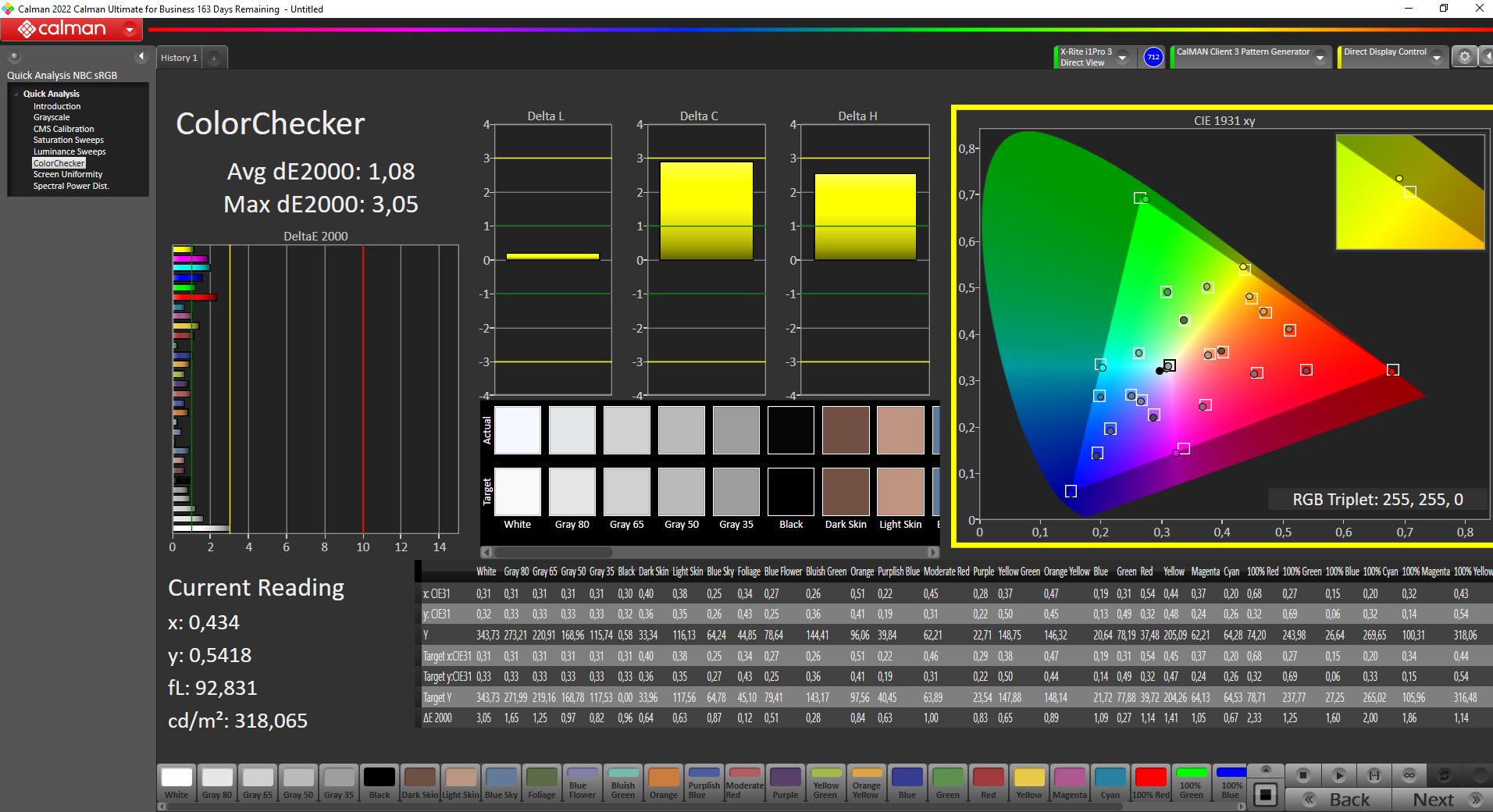Toggle the round pin button in workflow panel
1493x812 pixels.
point(14,57)
